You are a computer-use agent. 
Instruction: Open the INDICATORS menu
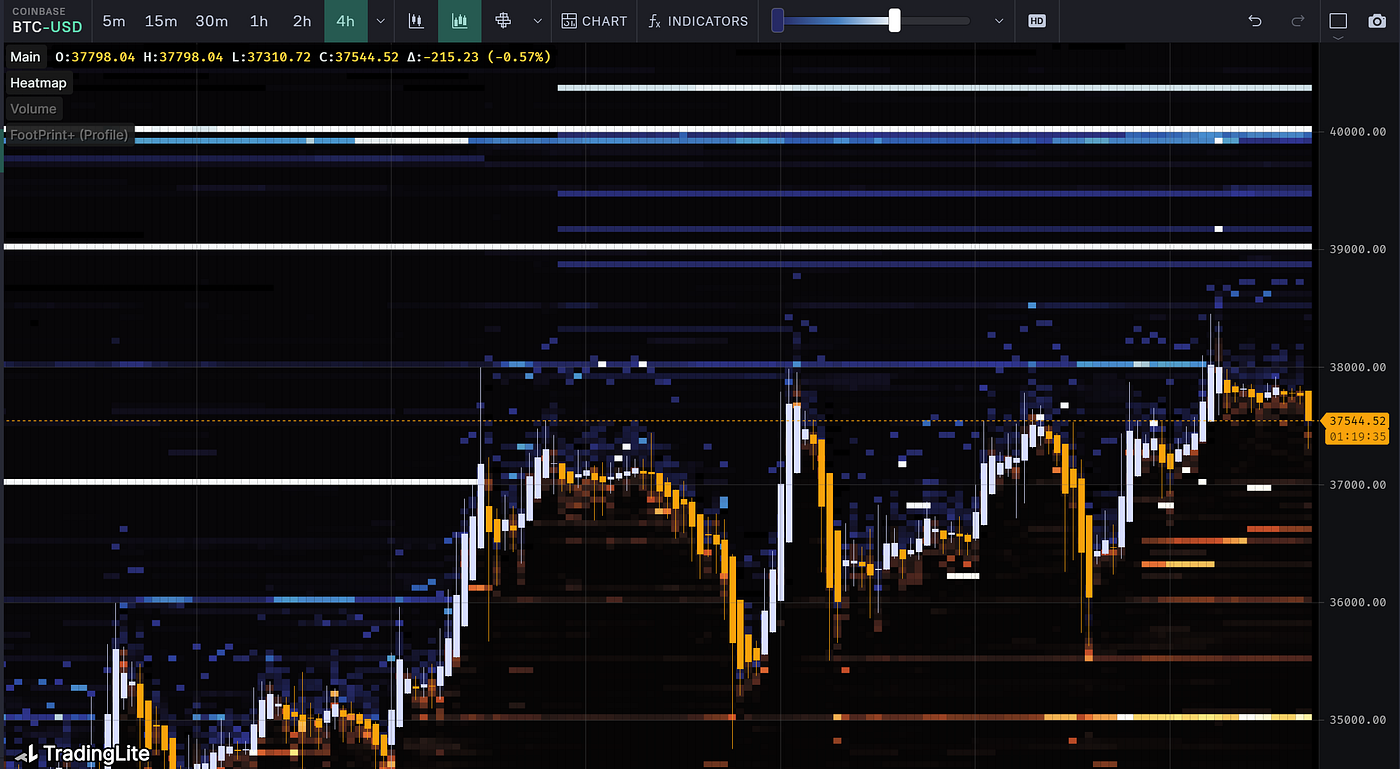coord(698,20)
